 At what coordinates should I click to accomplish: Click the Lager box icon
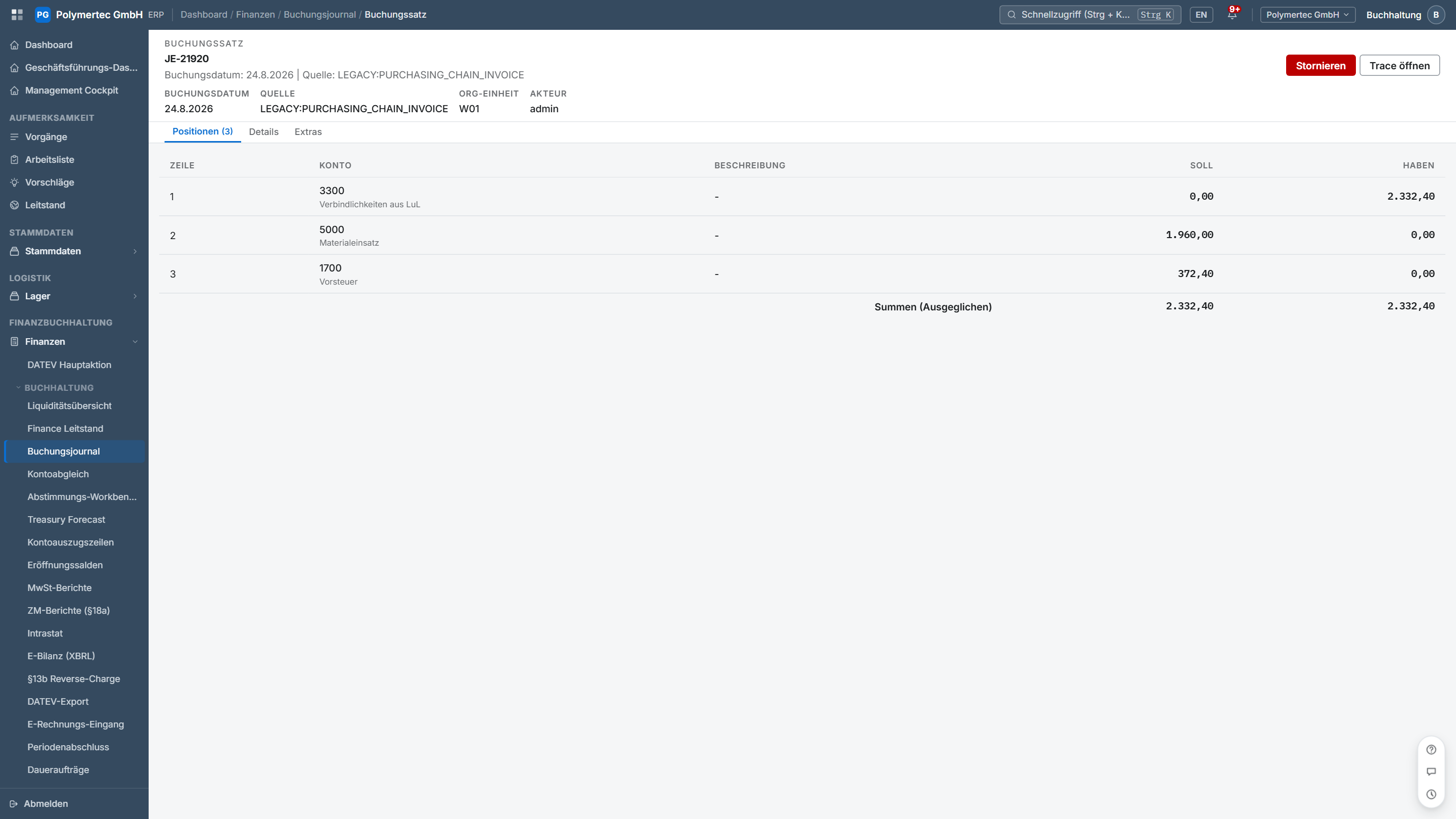15,296
